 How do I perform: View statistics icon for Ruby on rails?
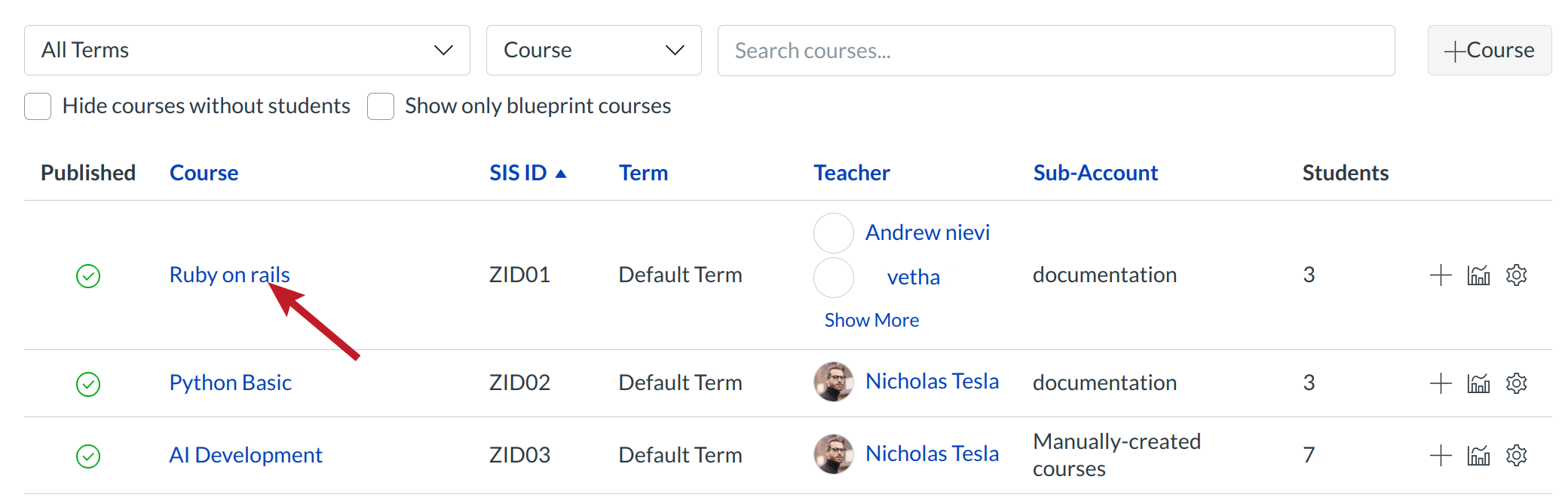(1478, 275)
